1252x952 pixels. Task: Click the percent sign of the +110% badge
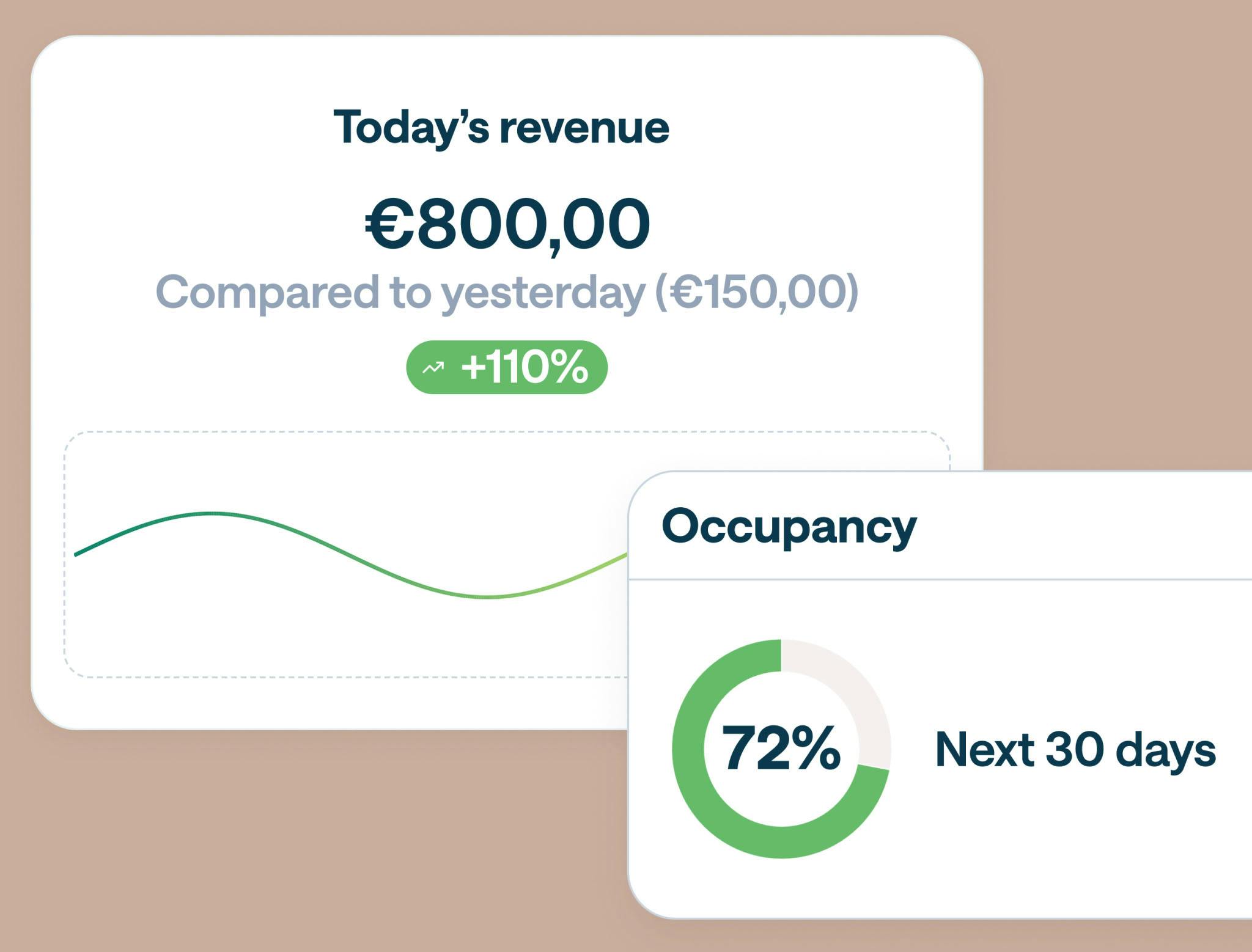(569, 367)
